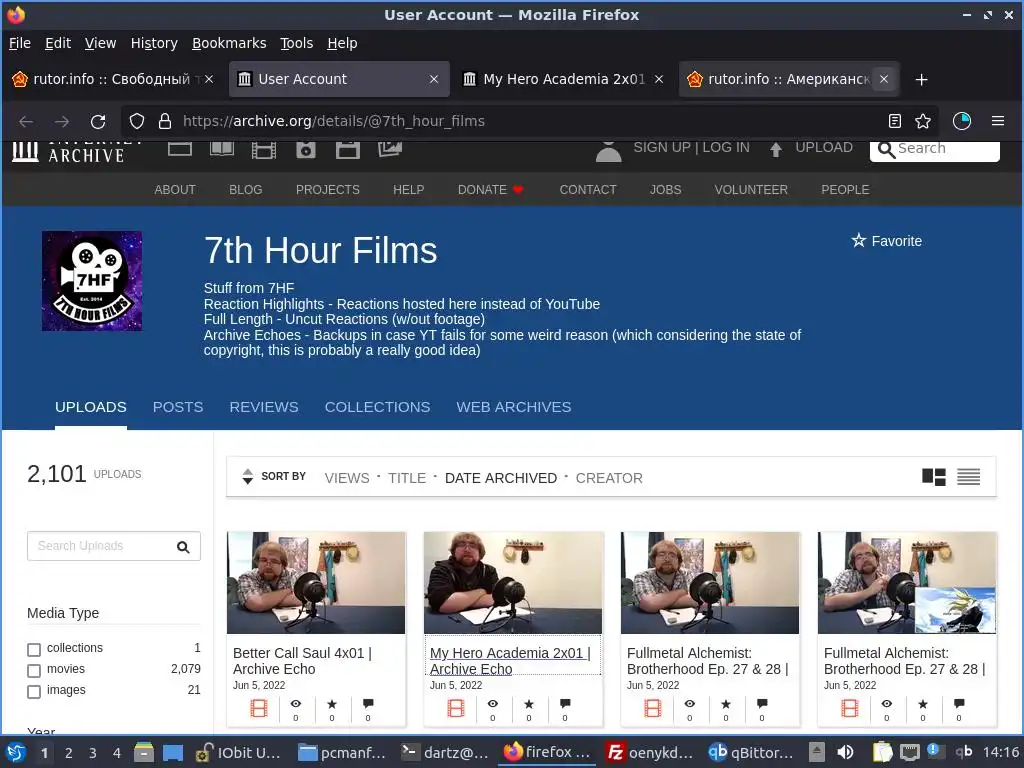Check the collections media type checkbox
Screen dimensions: 1024x768
tap(34, 650)
